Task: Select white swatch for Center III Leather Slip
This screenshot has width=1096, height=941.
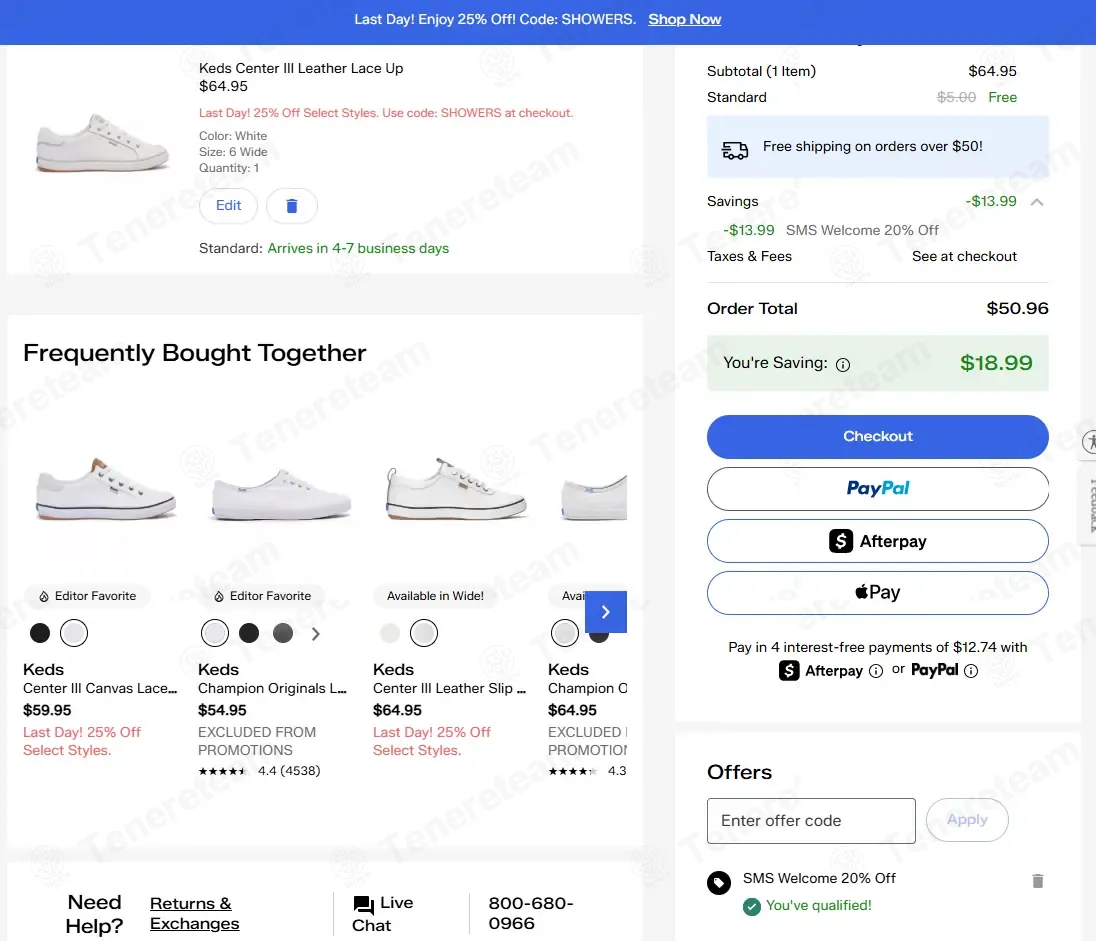Action: [x=424, y=633]
